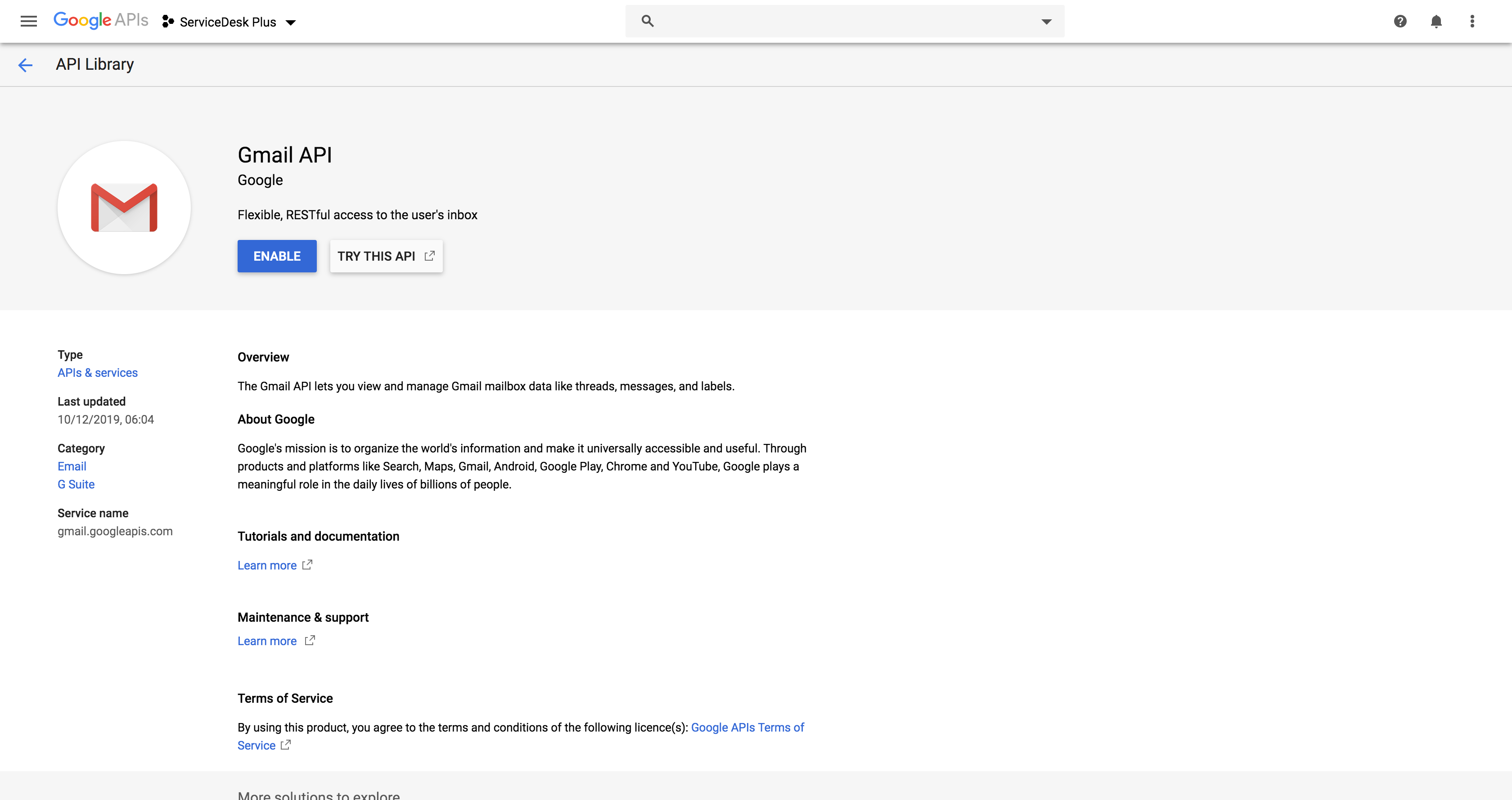Open the three-dot more options menu
1512x800 pixels.
tap(1471, 22)
